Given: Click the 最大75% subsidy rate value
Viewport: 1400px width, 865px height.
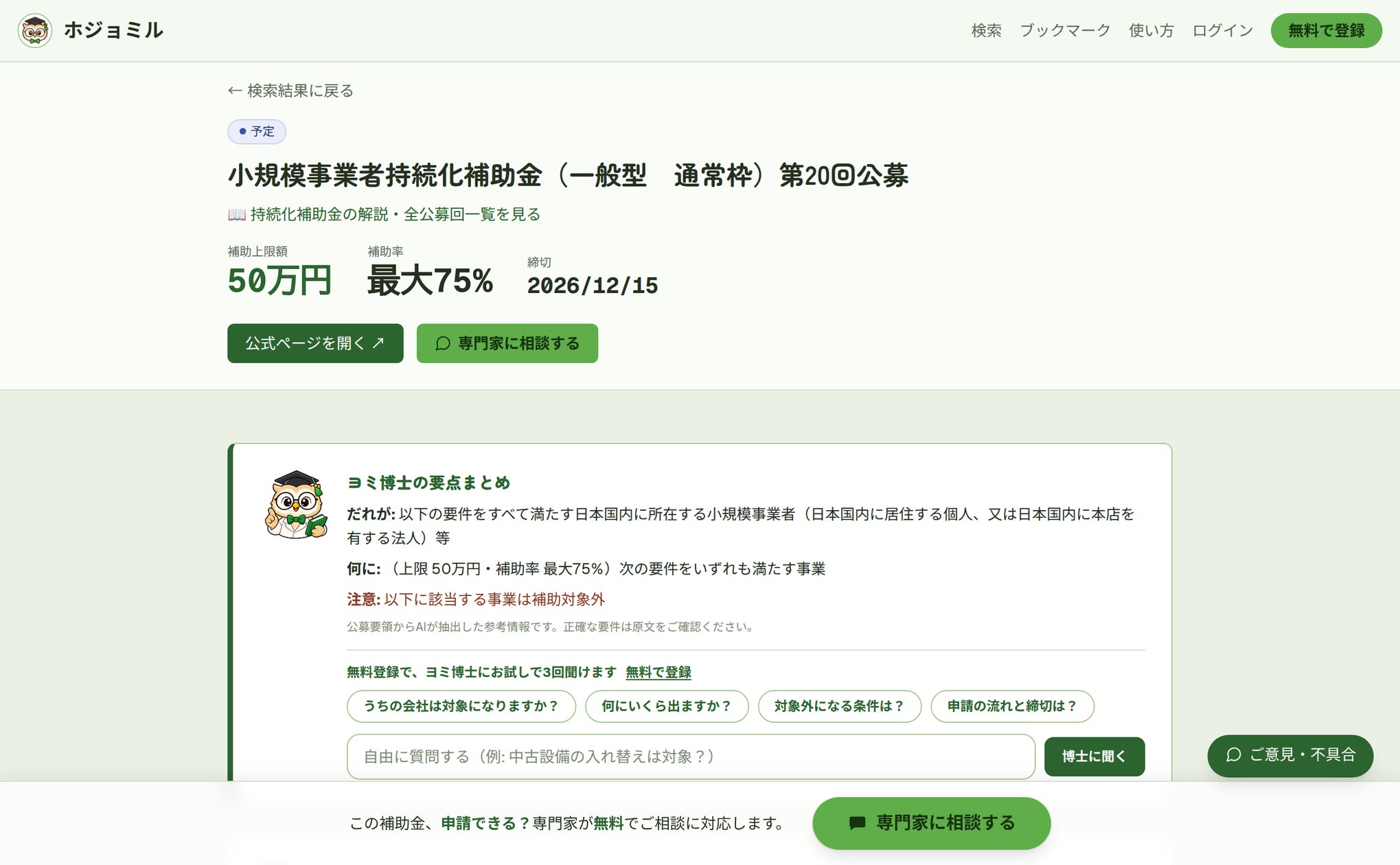Looking at the screenshot, I should (430, 281).
